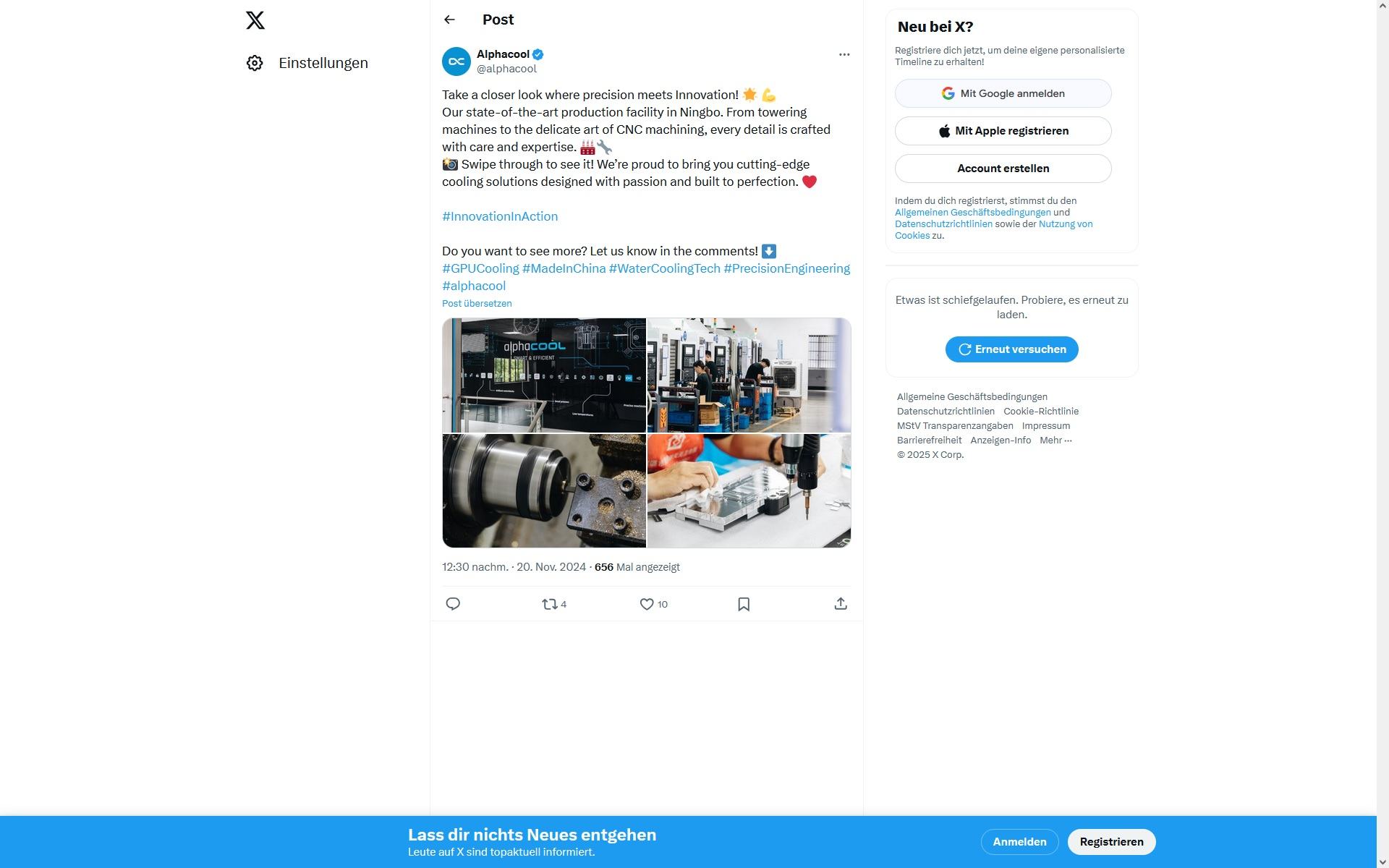Repost using the retweet icon
The height and width of the screenshot is (868, 1389).
(x=550, y=604)
